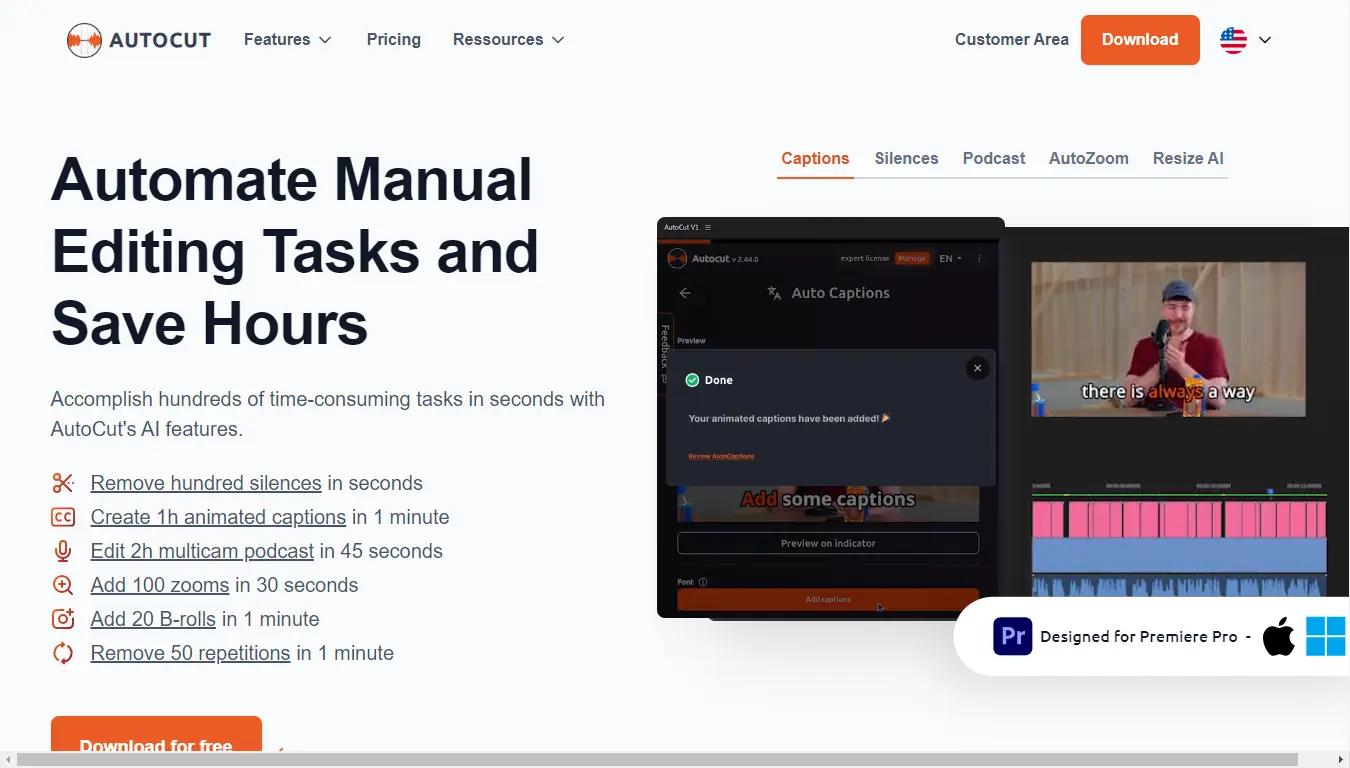
Task: Open Edit 2h multicam podcast link
Action: click(x=202, y=551)
